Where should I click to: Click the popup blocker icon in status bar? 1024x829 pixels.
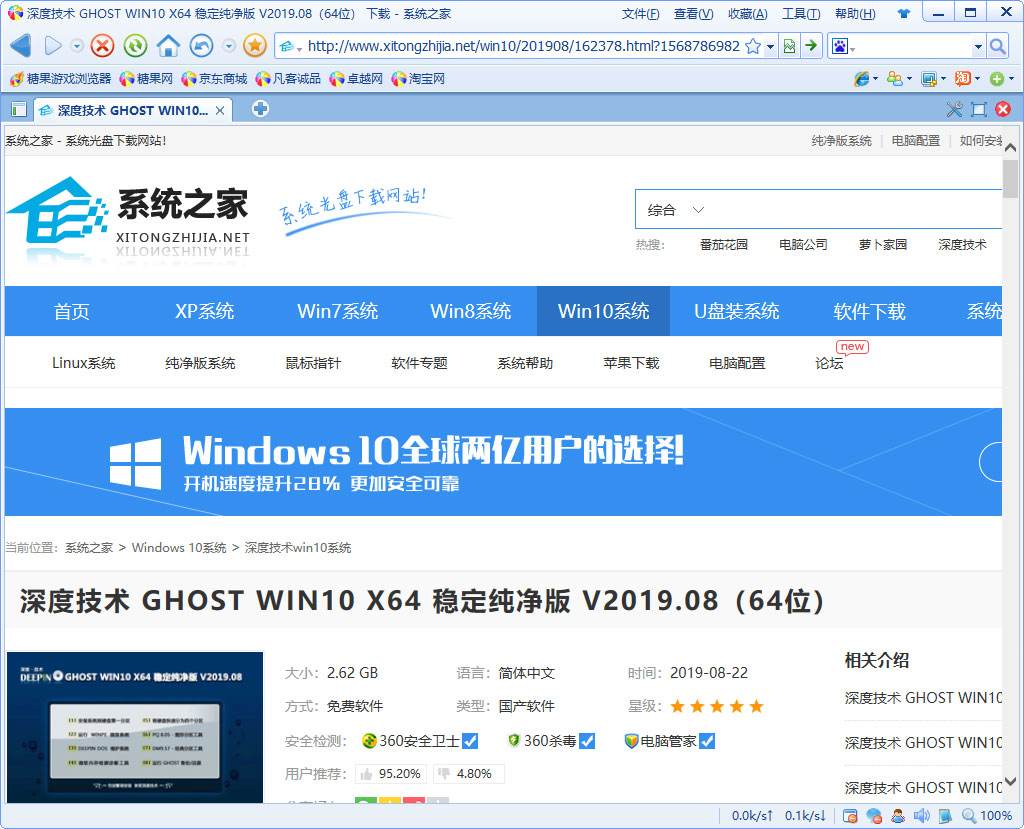click(x=850, y=815)
